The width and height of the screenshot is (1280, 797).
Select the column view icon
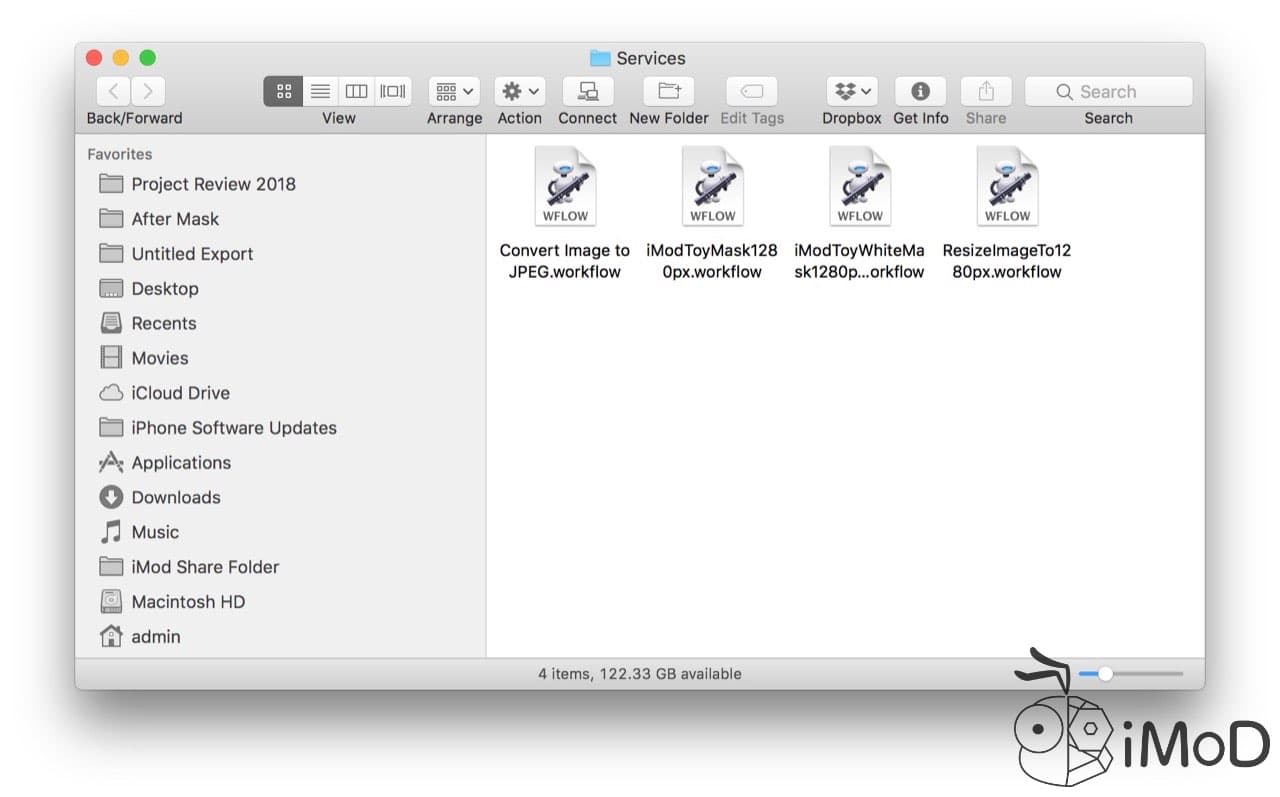(x=356, y=90)
